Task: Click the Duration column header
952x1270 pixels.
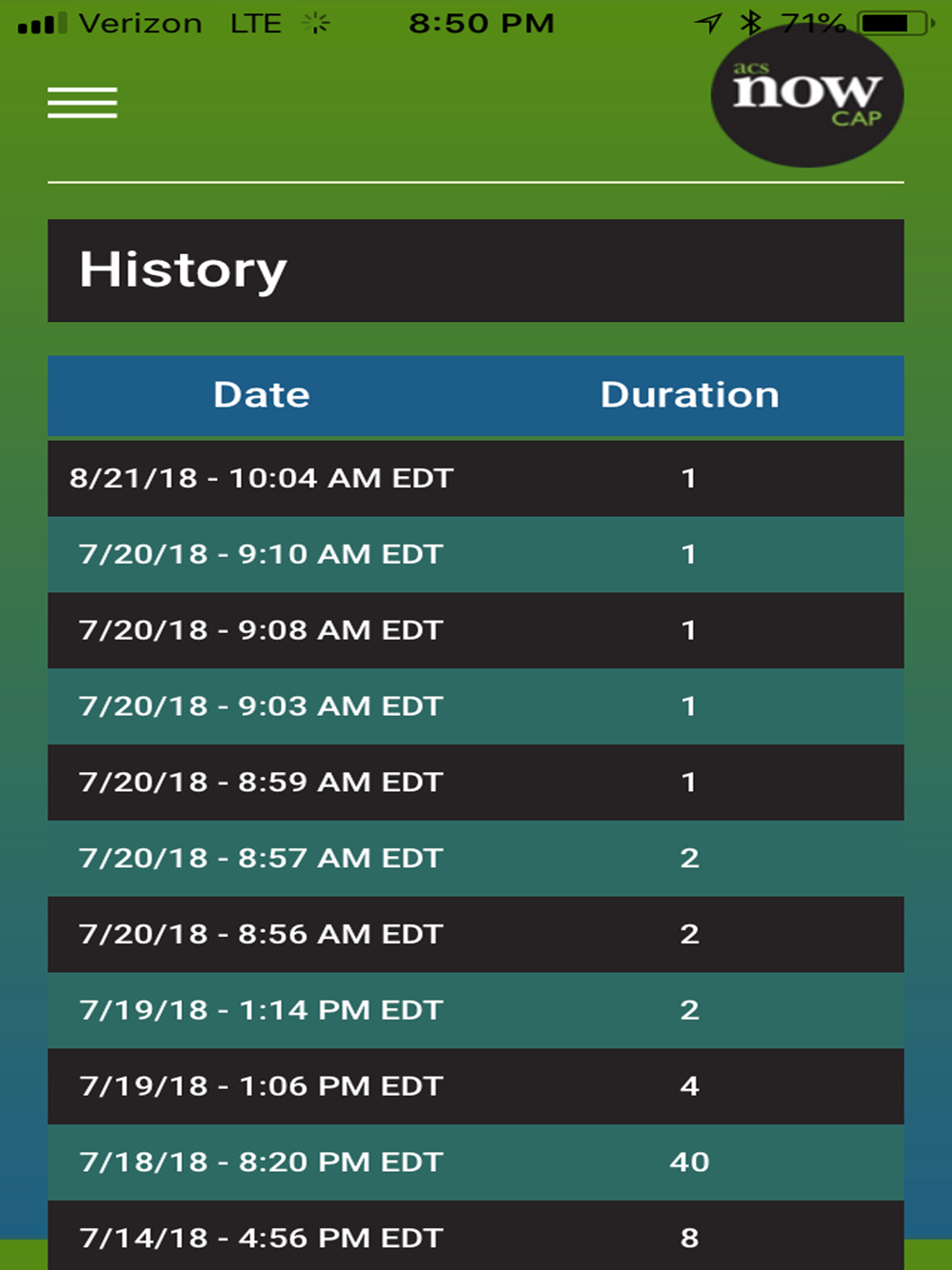Action: [689, 395]
